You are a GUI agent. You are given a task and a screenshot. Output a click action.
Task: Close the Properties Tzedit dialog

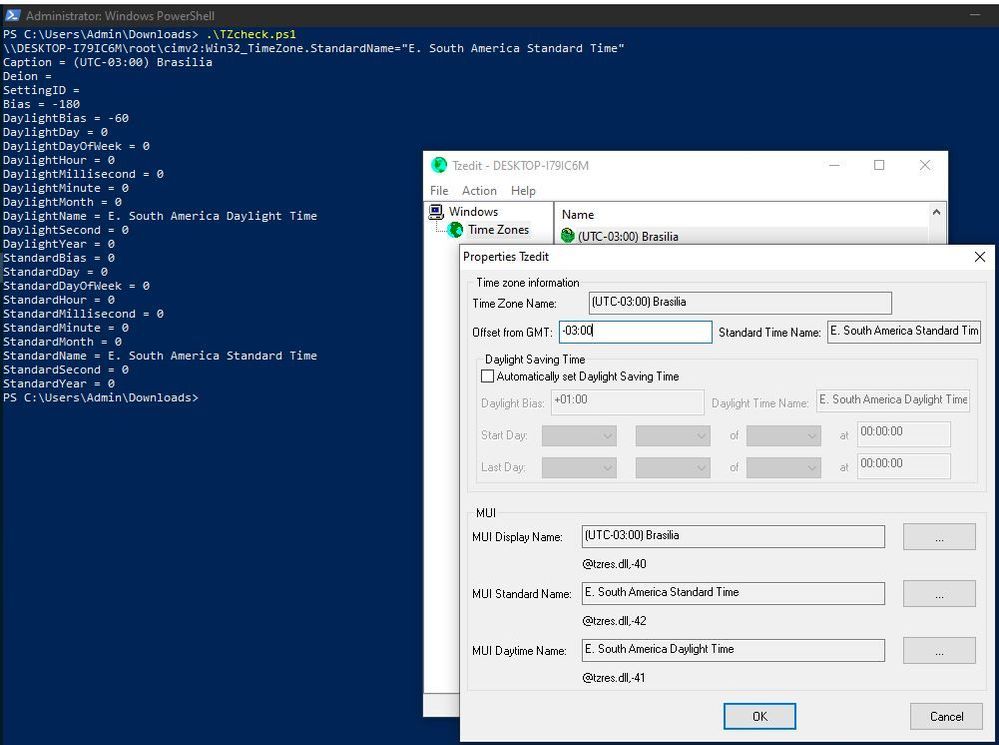pyautogui.click(x=980, y=256)
